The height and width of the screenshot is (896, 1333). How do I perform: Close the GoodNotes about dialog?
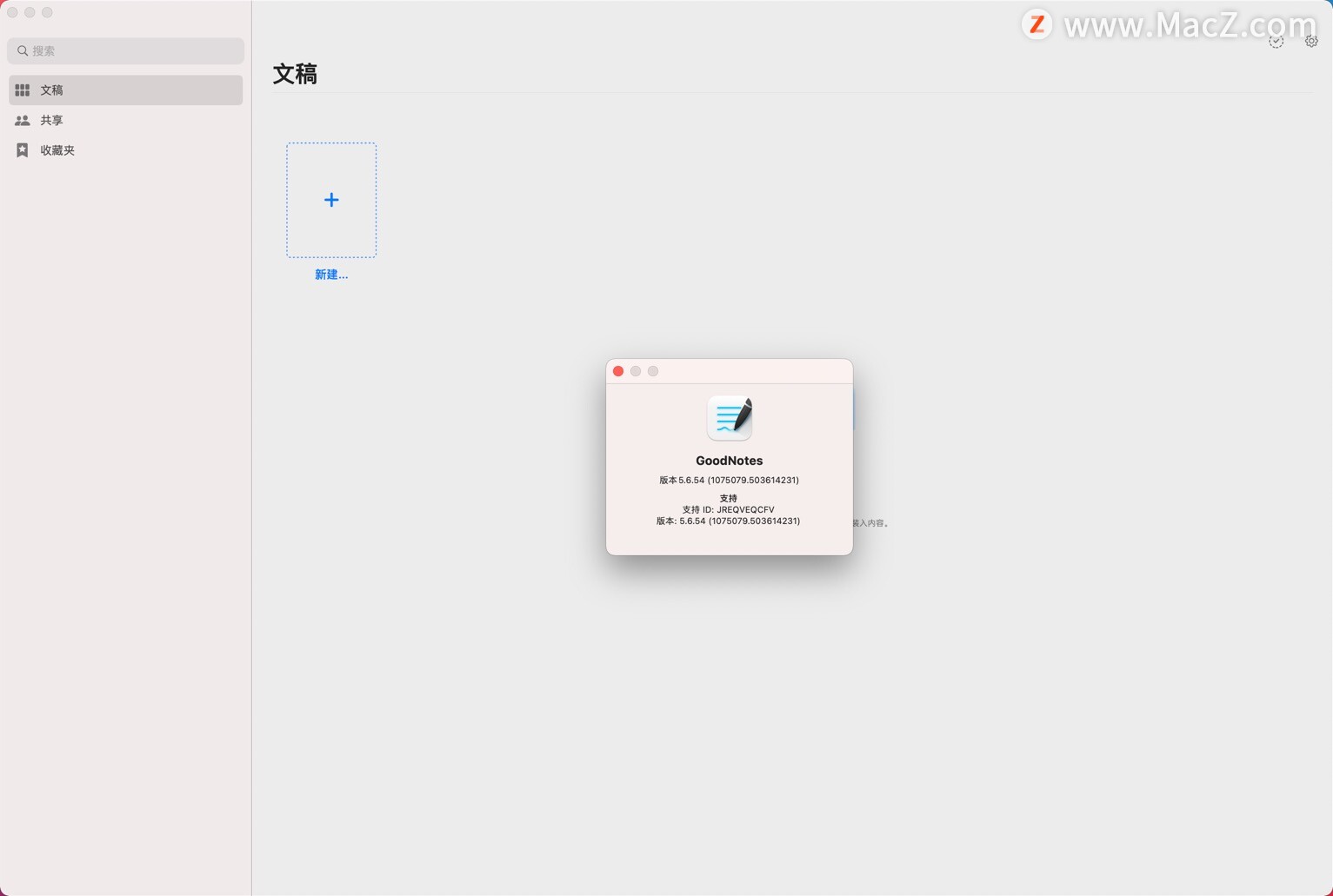tap(618, 371)
